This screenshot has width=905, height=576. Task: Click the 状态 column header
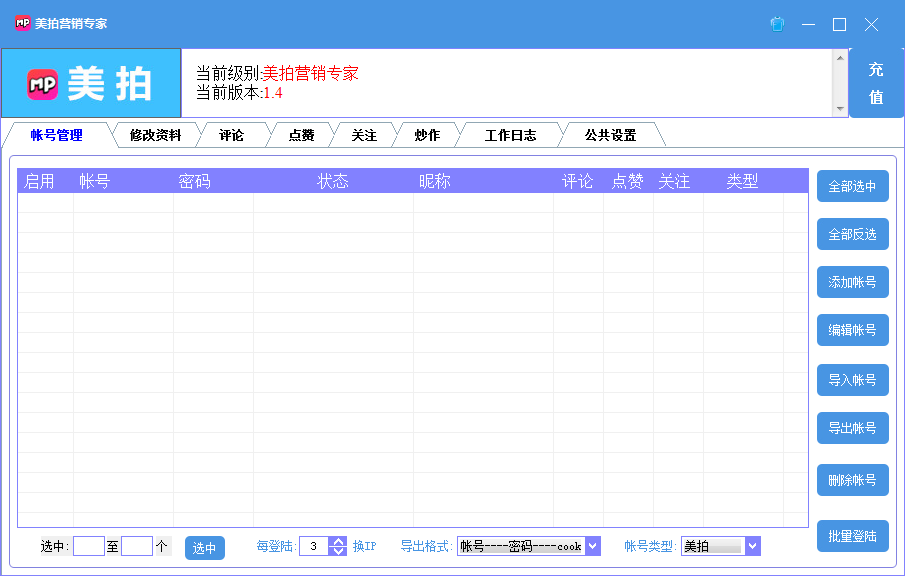[x=333, y=181]
